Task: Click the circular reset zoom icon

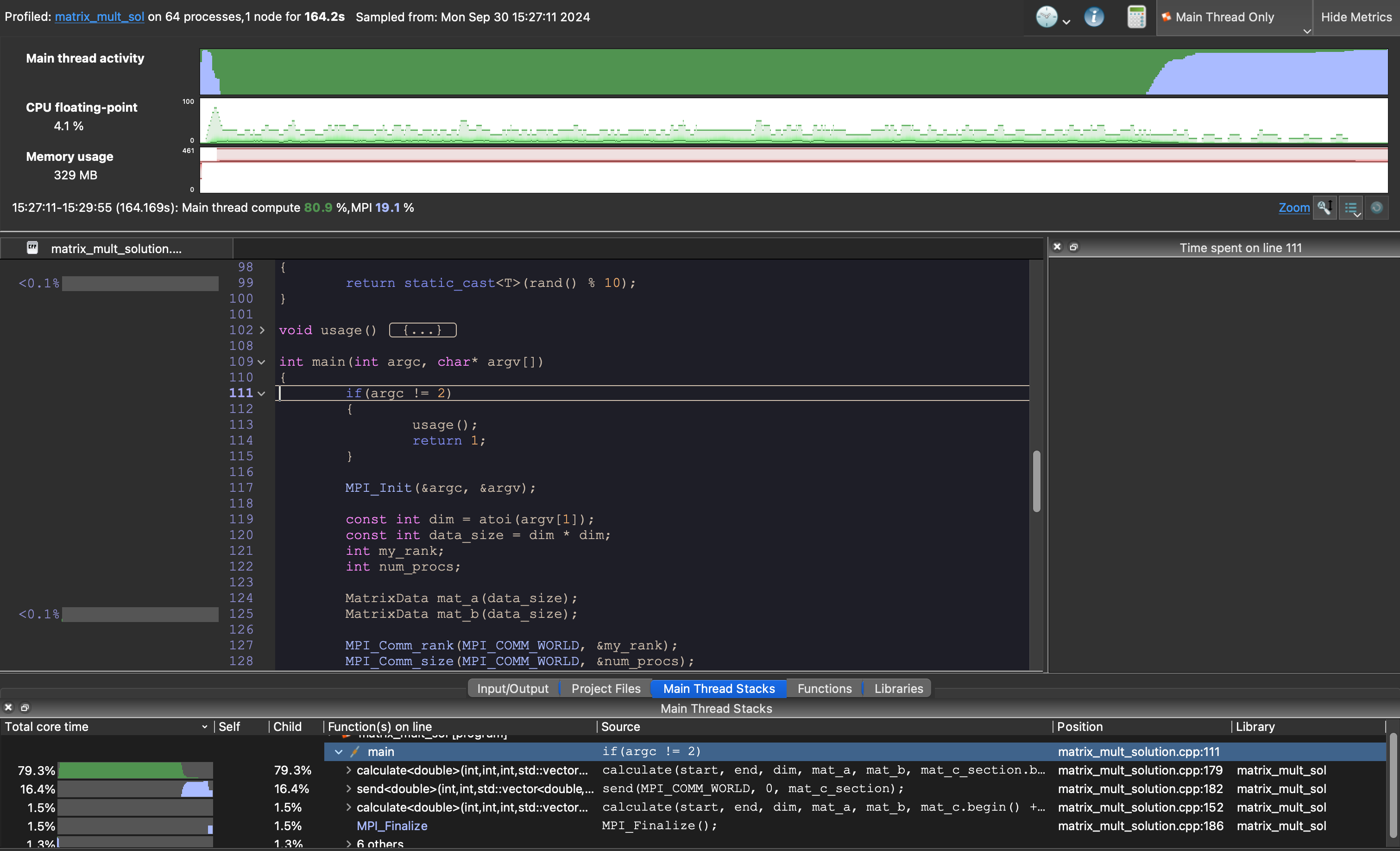Action: tap(1376, 208)
